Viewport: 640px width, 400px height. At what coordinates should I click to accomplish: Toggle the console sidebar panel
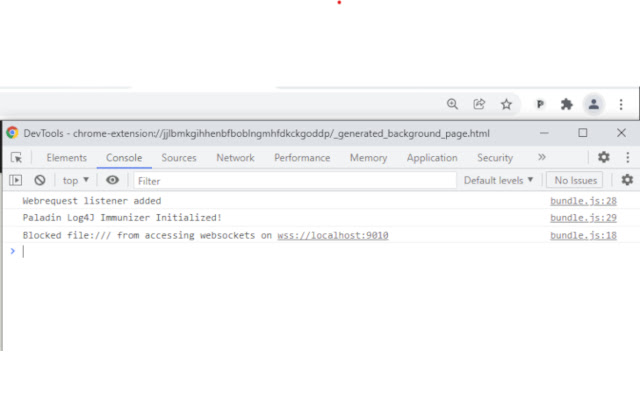(x=16, y=180)
